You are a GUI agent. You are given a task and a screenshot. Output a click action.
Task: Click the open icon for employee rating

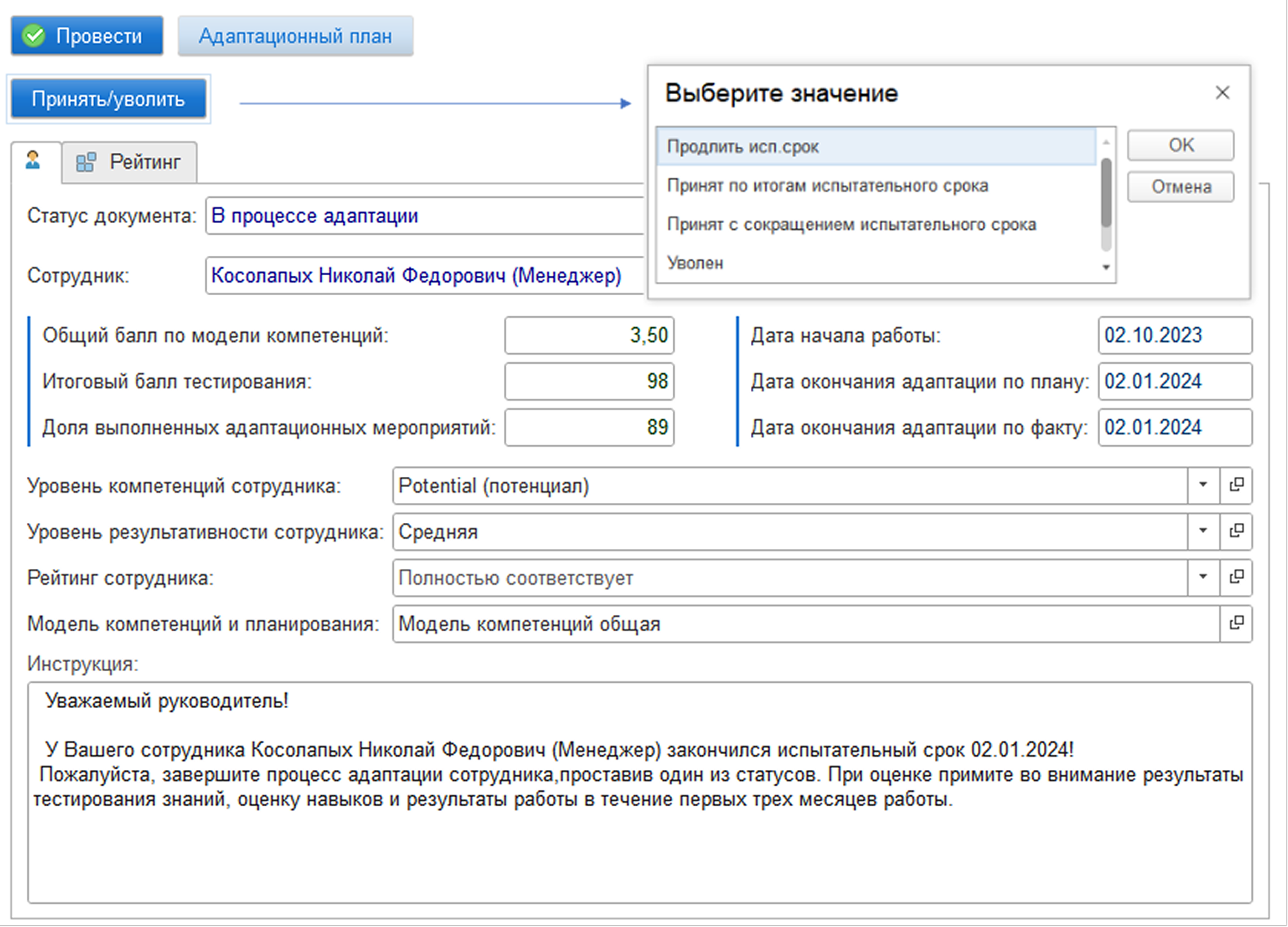(x=1237, y=578)
